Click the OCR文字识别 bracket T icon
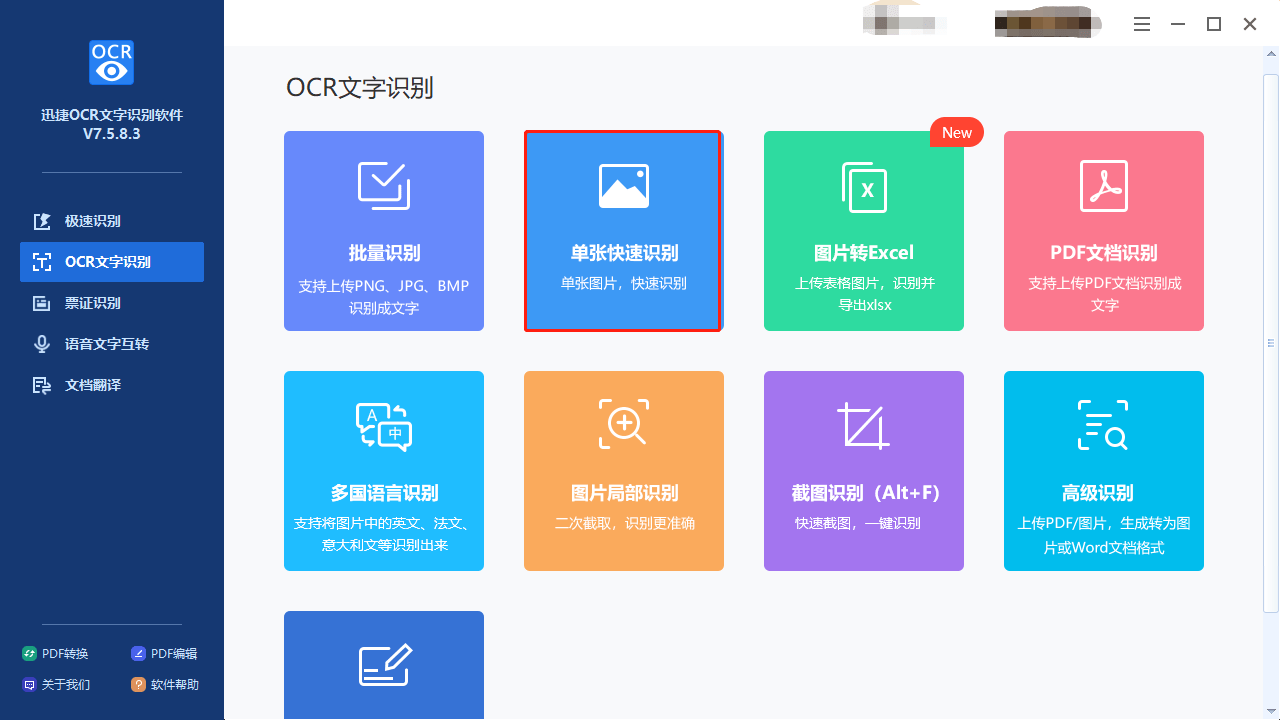This screenshot has width=1280, height=720. [42, 262]
